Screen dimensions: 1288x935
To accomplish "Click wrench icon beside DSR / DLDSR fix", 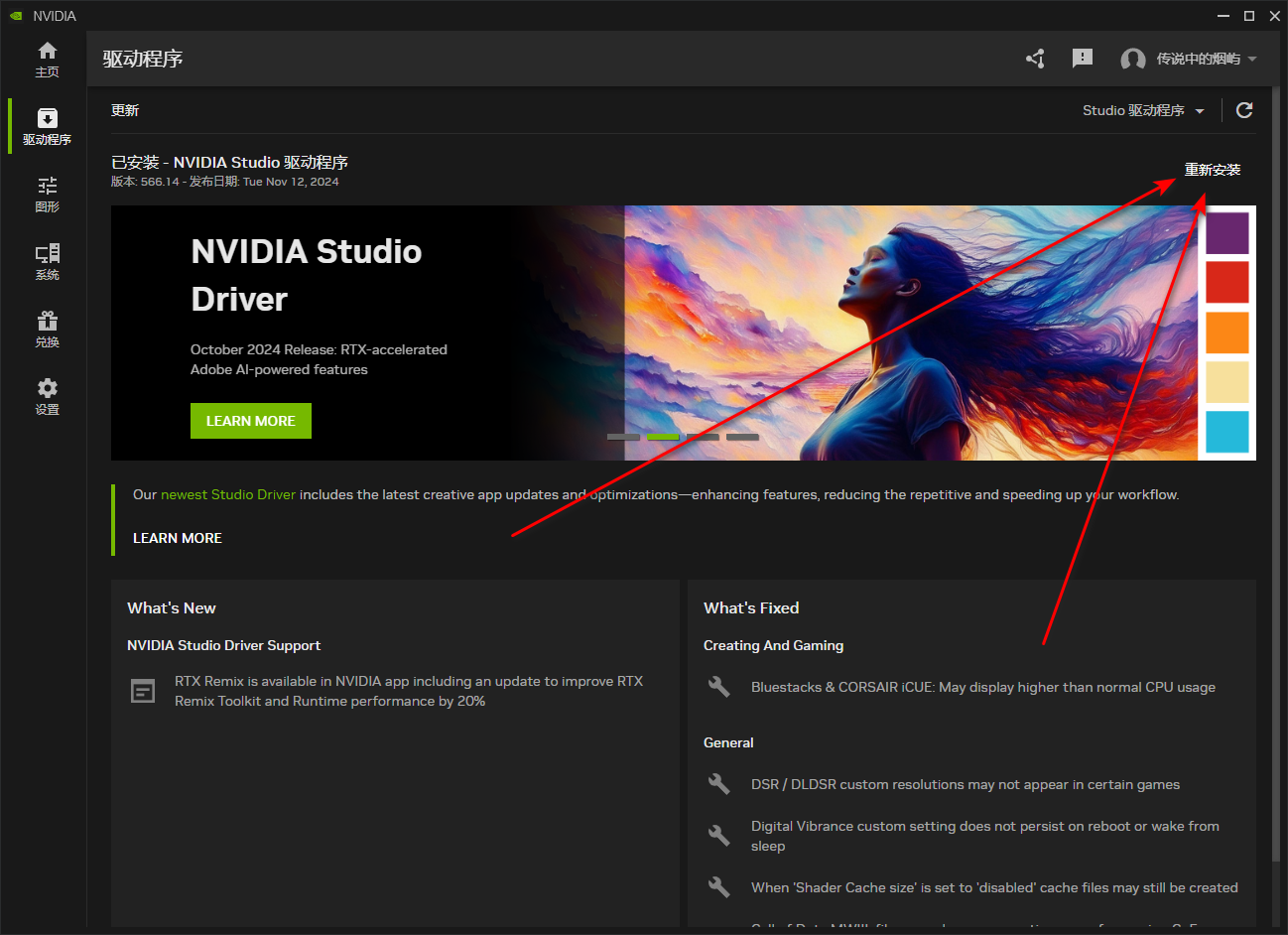I will pos(719,784).
